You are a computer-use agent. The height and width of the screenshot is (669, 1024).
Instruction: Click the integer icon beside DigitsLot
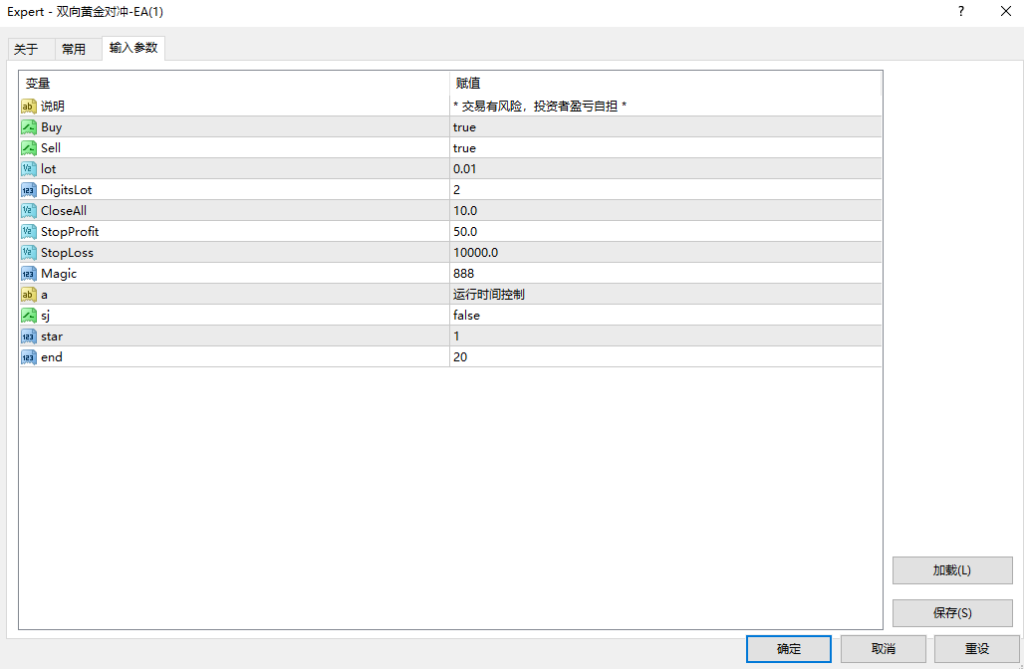tap(29, 190)
